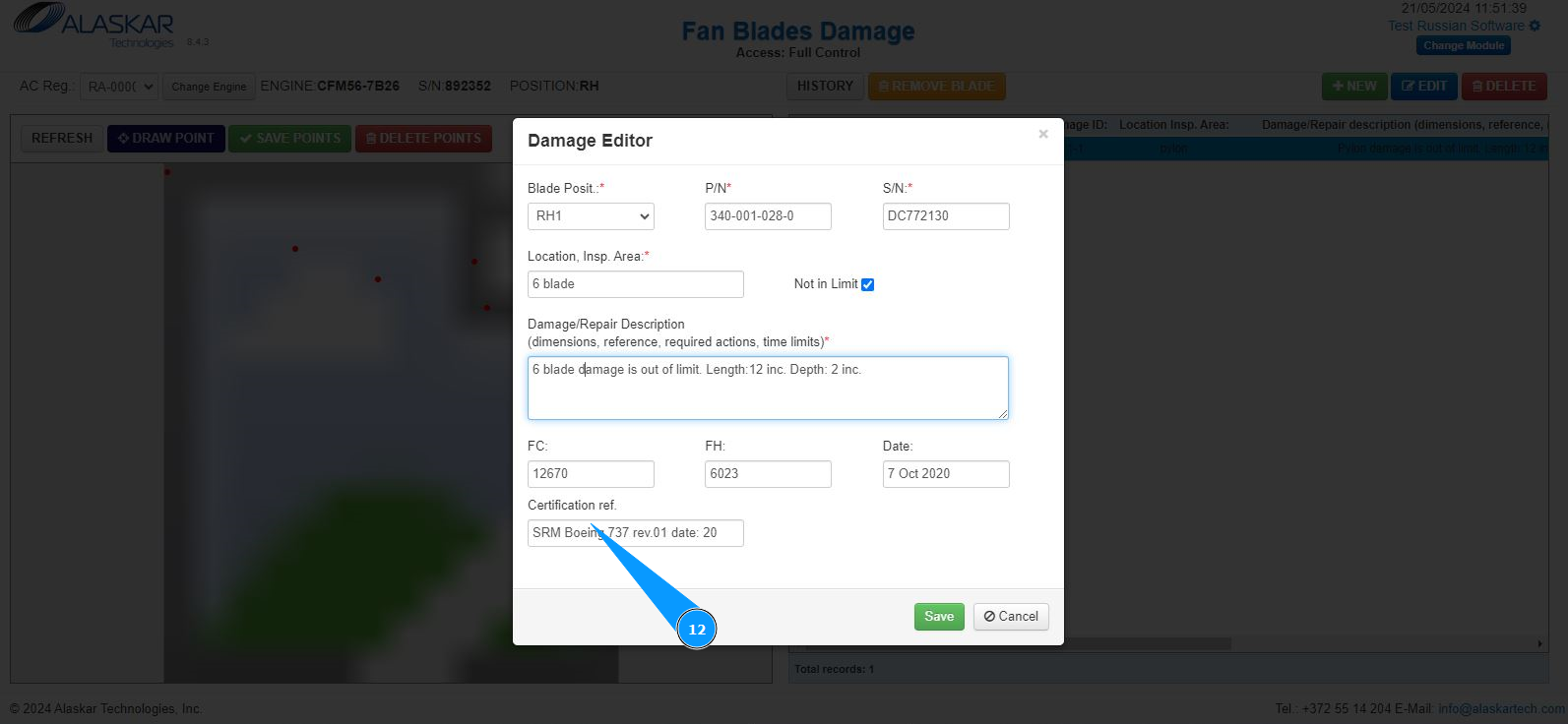
Task: Open the Blade Posit. dropdown
Action: [x=591, y=216]
